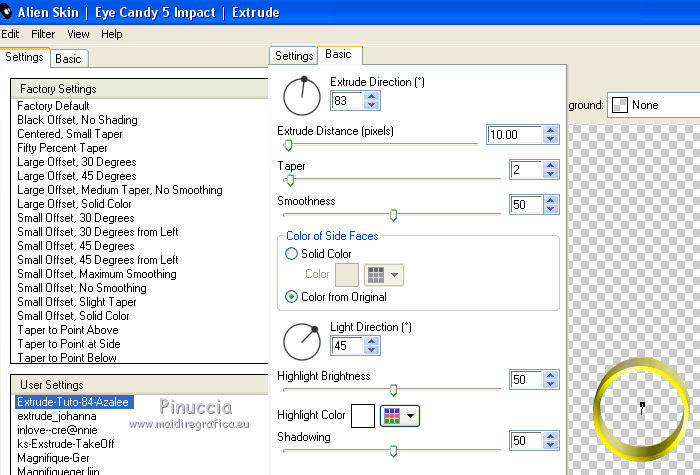
Task: Choose Taper to Point at Side preset
Action: click(69, 344)
